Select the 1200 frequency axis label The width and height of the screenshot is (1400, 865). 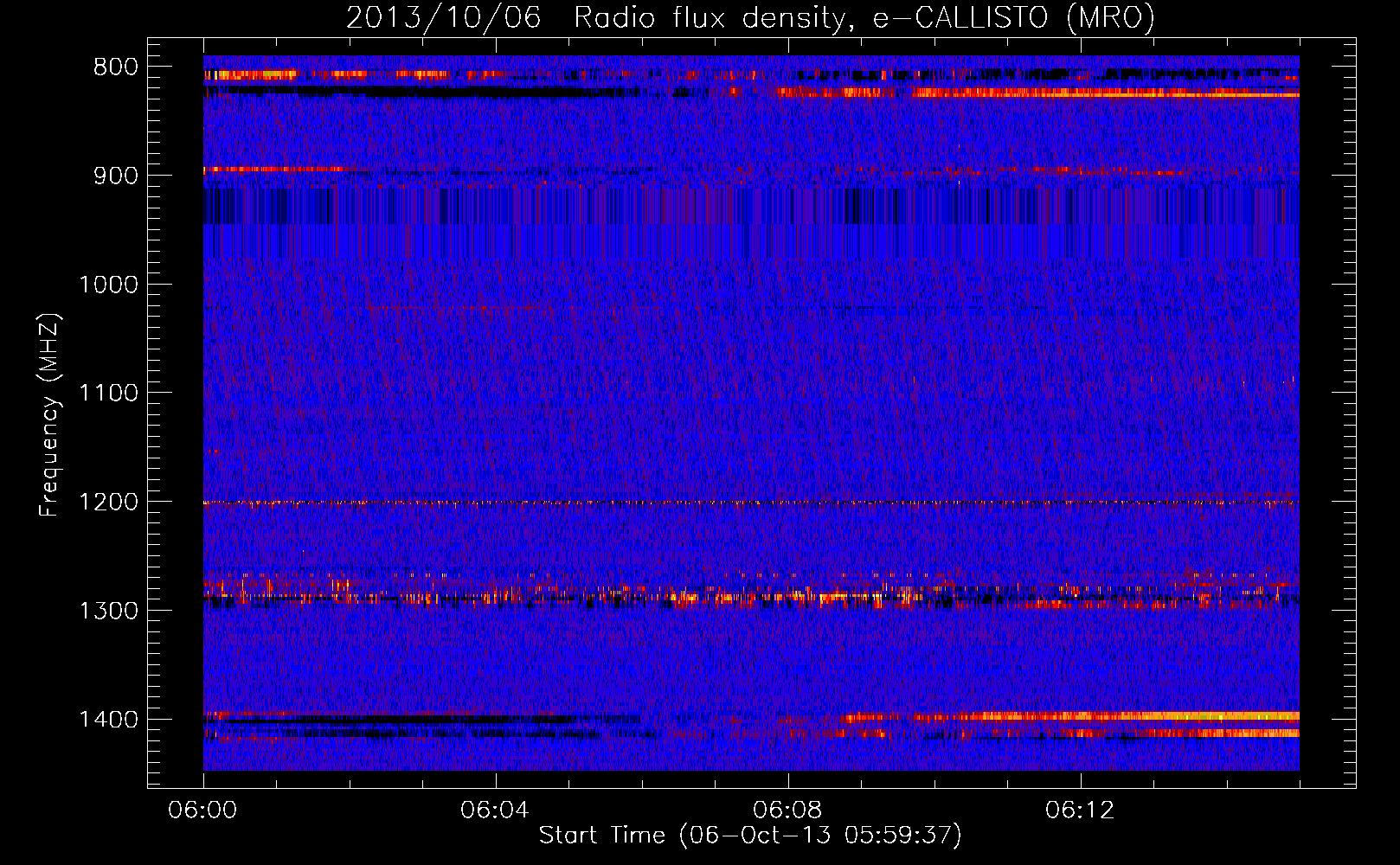108,503
